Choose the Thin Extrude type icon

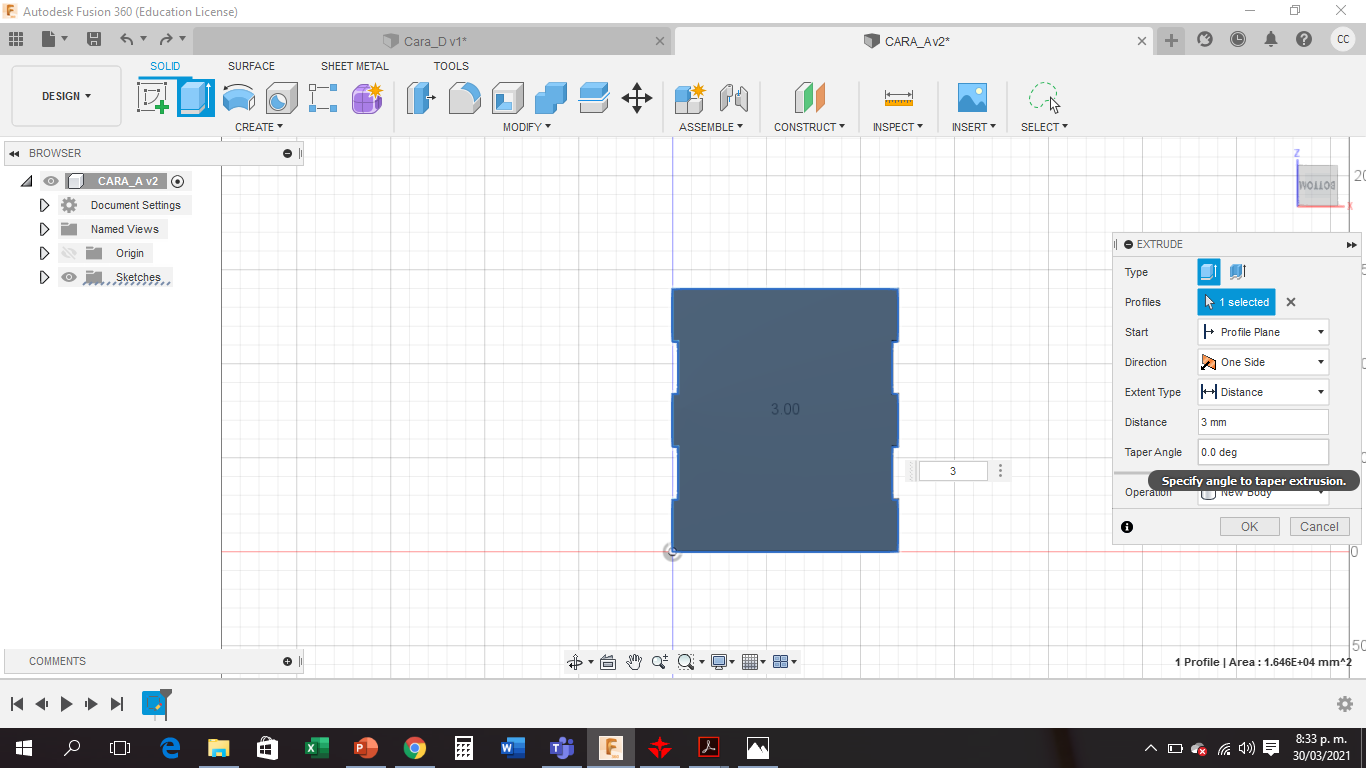1237,272
